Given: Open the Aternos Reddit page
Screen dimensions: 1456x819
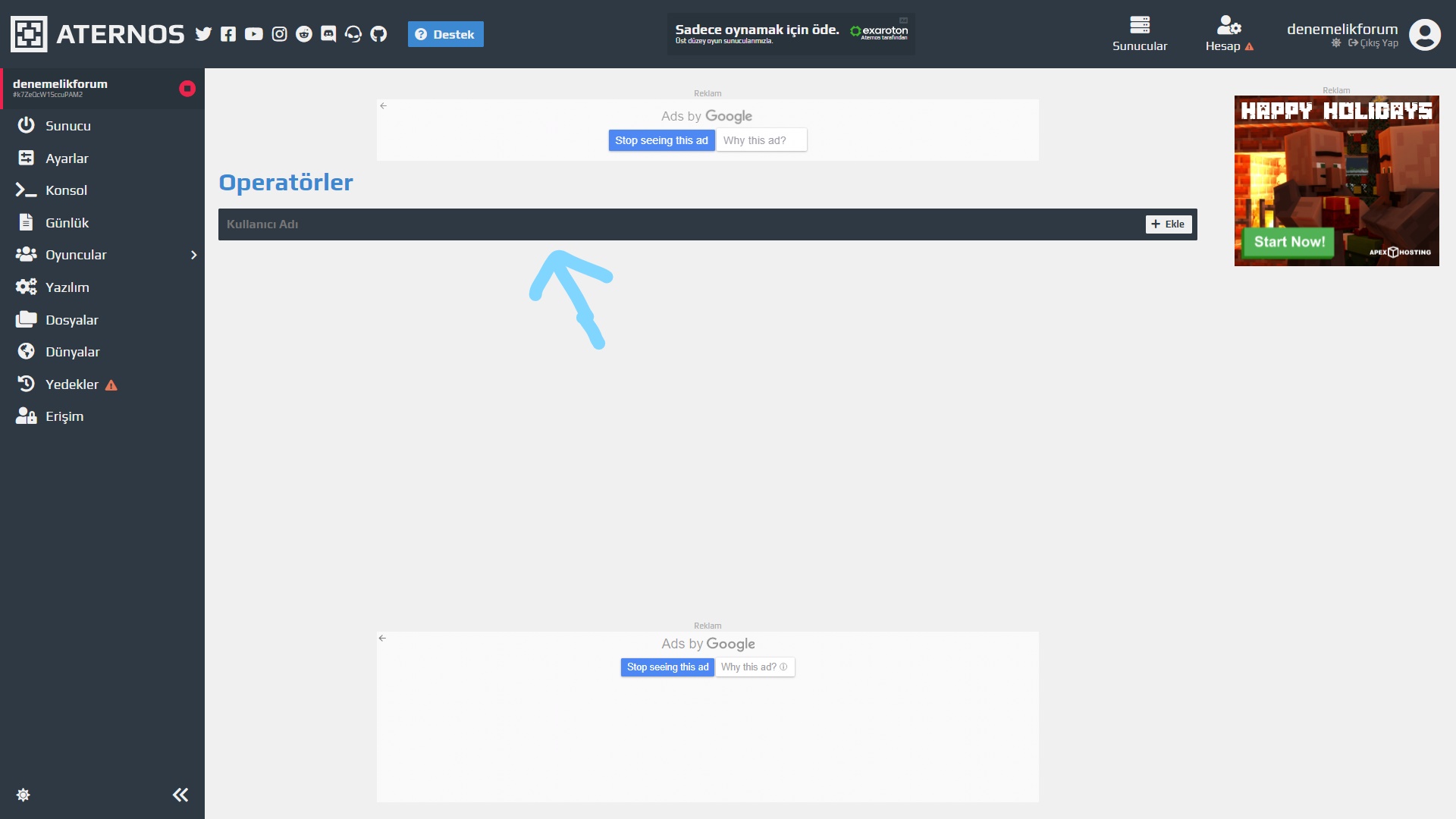Looking at the screenshot, I should (304, 34).
